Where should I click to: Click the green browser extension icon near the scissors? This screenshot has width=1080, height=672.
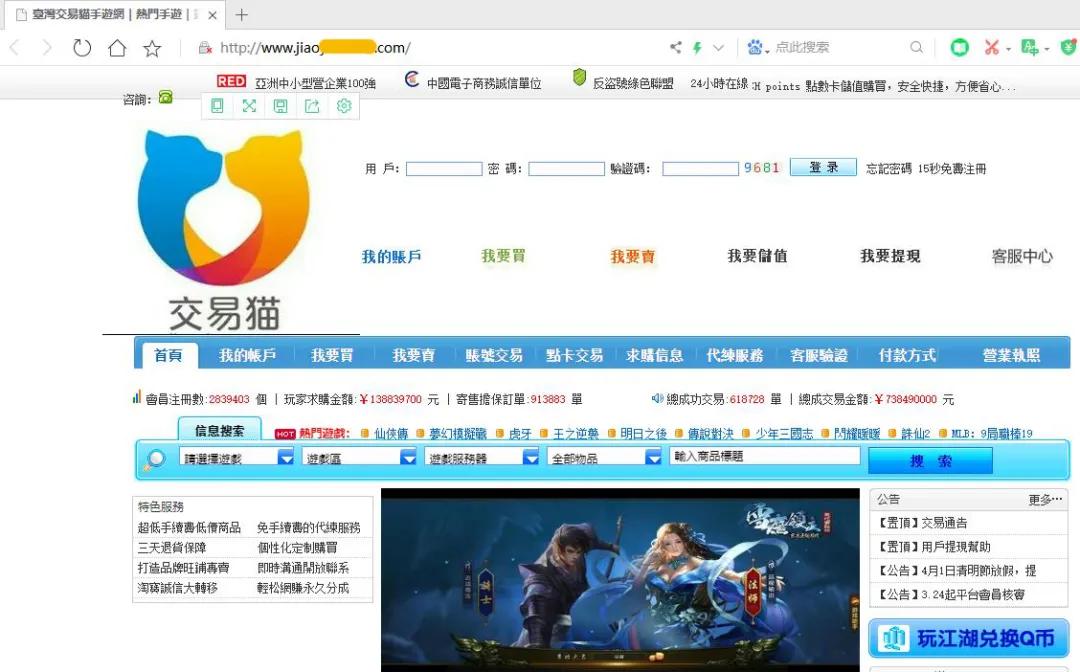[x=959, y=47]
